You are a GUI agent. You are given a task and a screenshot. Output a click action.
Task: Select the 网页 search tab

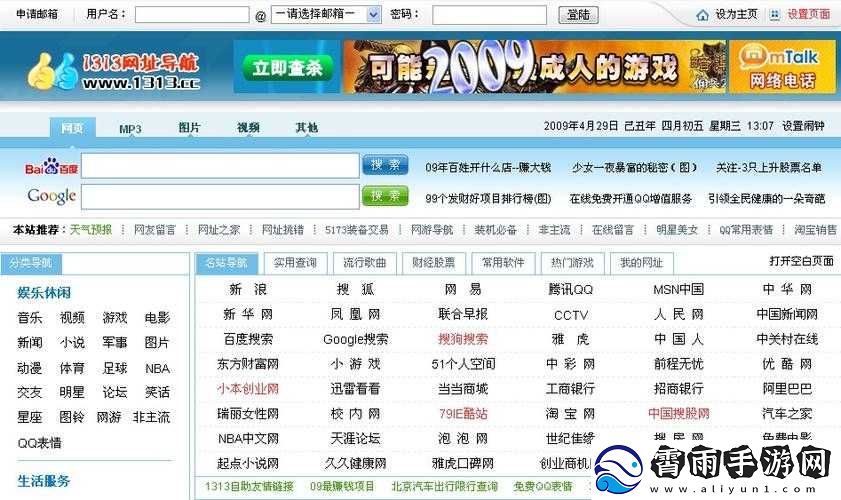point(72,128)
